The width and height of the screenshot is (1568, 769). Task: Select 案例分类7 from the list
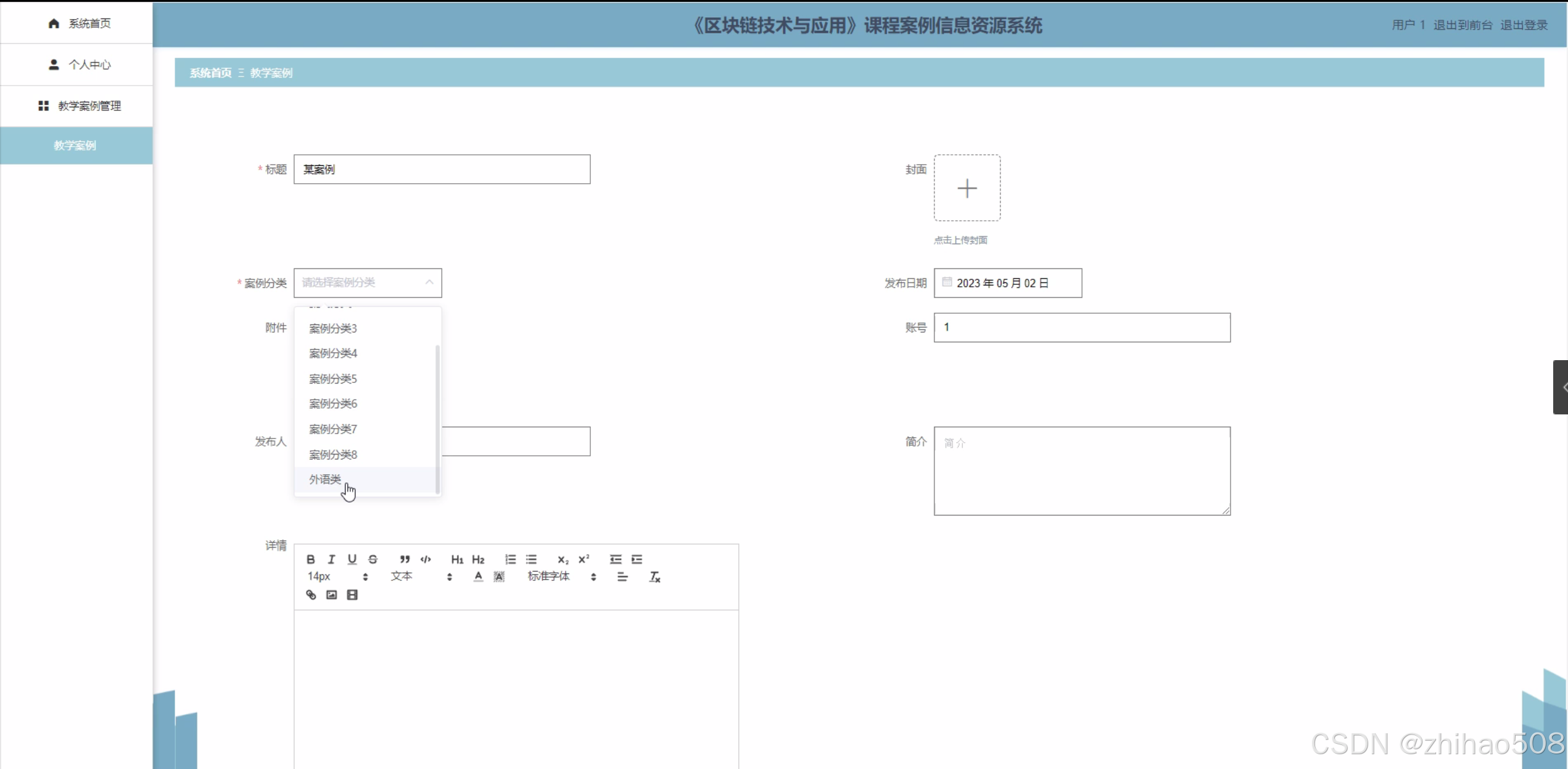367,429
